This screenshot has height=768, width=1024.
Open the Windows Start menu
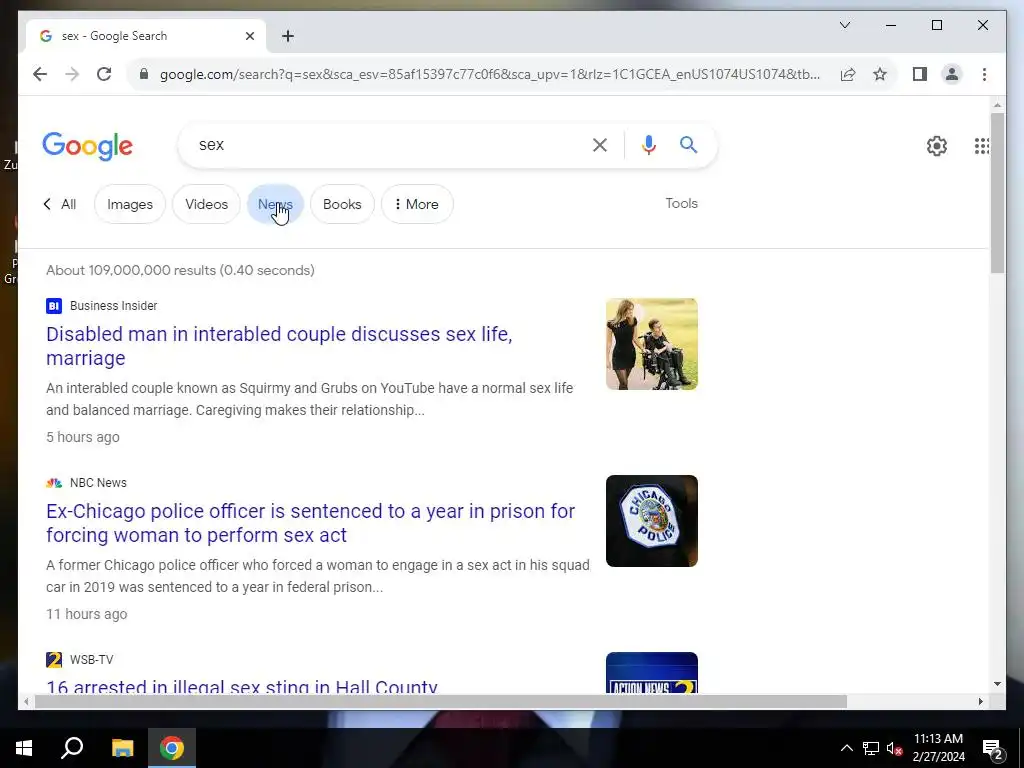[24, 748]
